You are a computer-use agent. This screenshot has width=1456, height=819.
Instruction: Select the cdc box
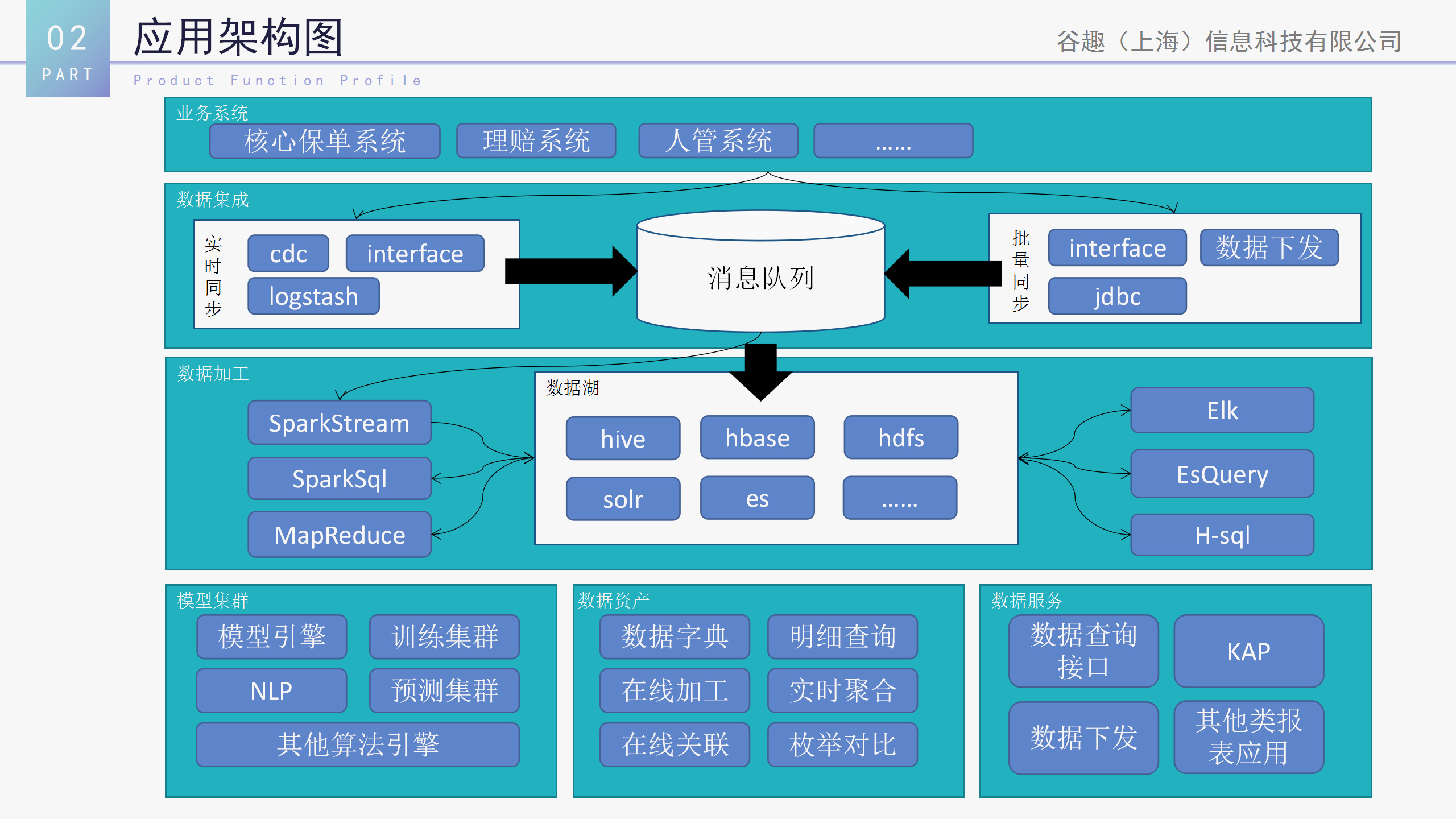(x=288, y=254)
